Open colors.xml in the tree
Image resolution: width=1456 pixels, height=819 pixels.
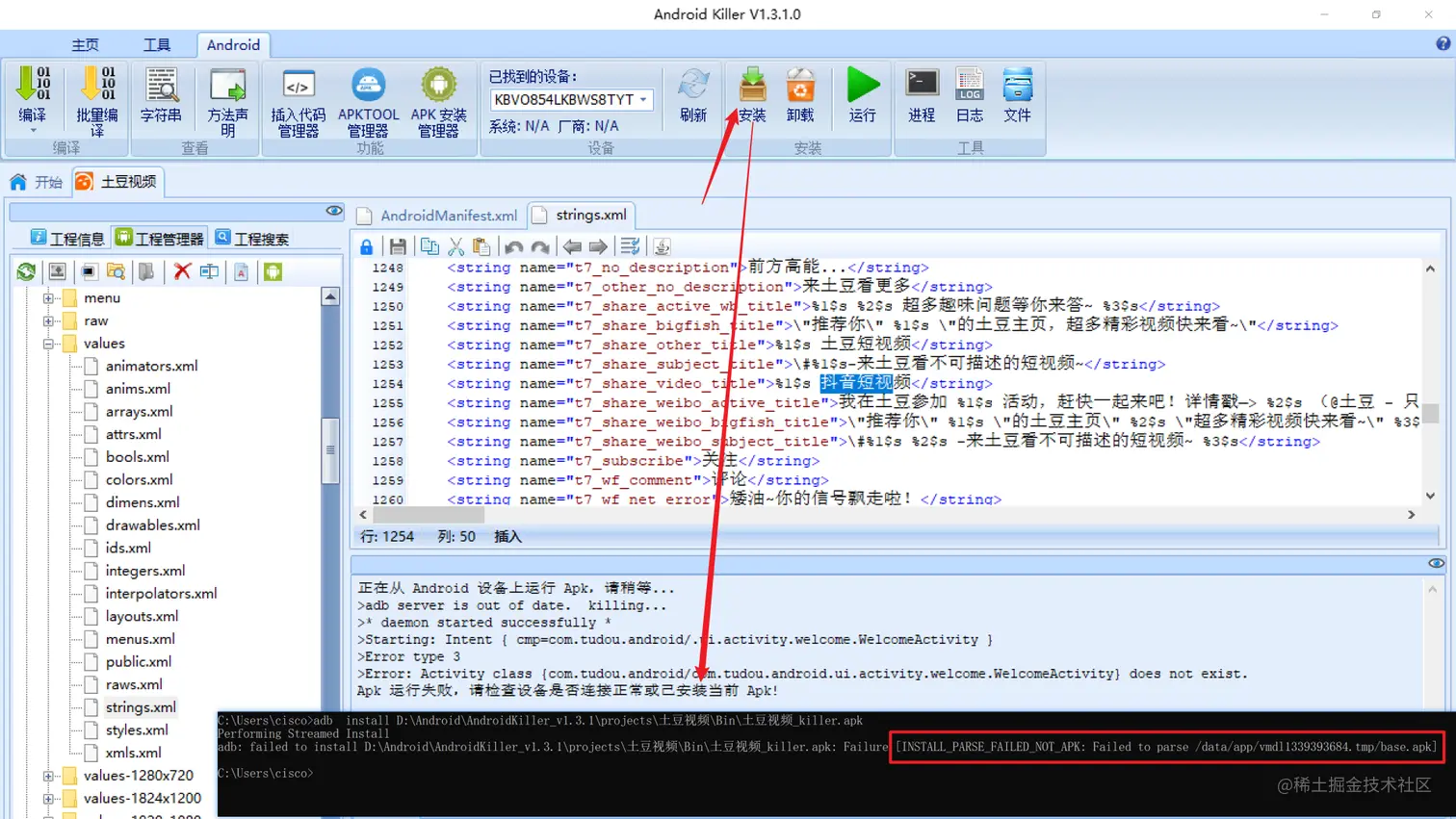click(x=139, y=480)
